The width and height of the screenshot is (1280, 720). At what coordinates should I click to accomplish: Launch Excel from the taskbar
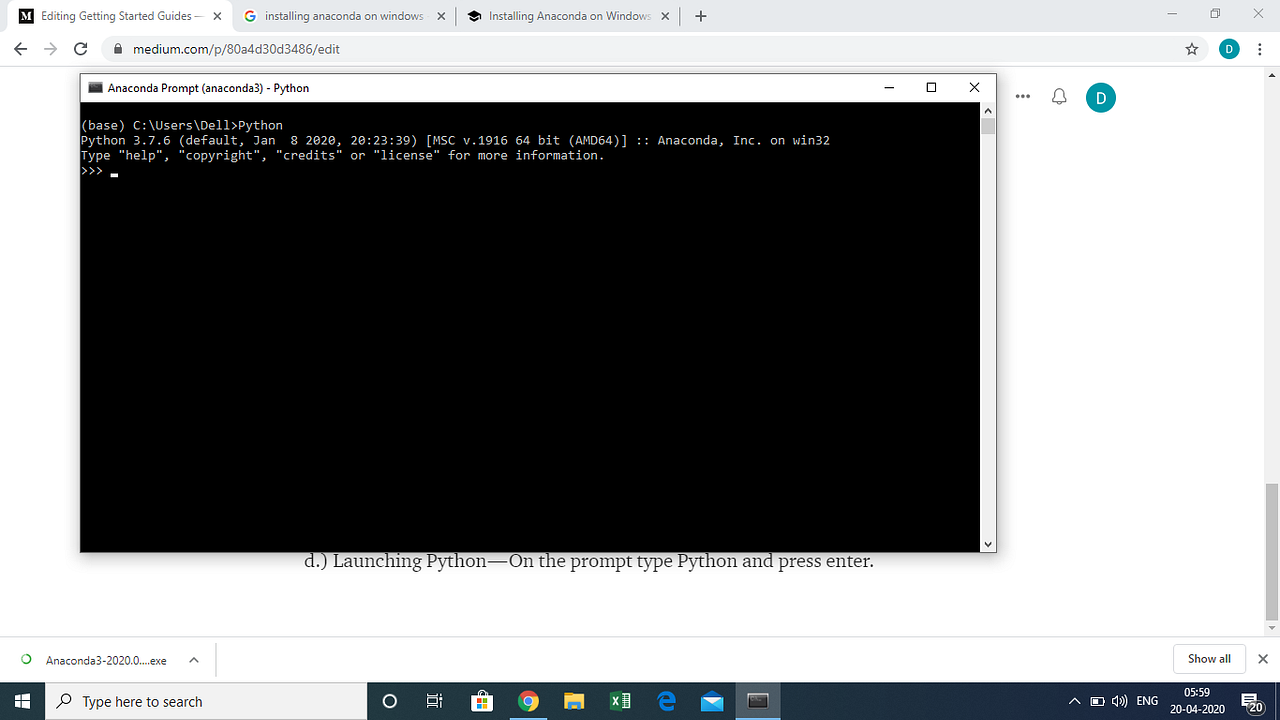620,701
